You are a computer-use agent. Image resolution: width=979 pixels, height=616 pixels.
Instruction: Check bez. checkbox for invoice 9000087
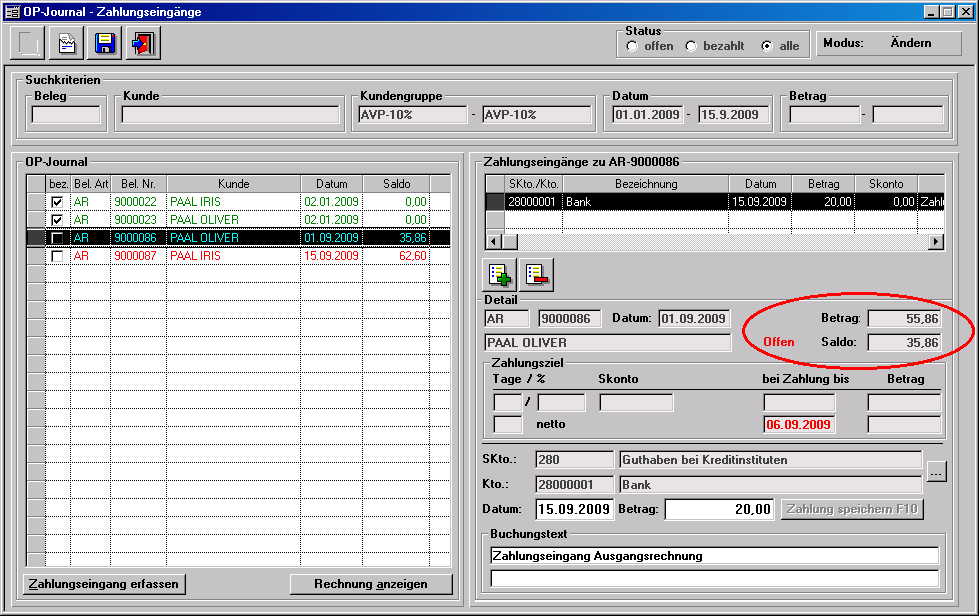pos(57,256)
